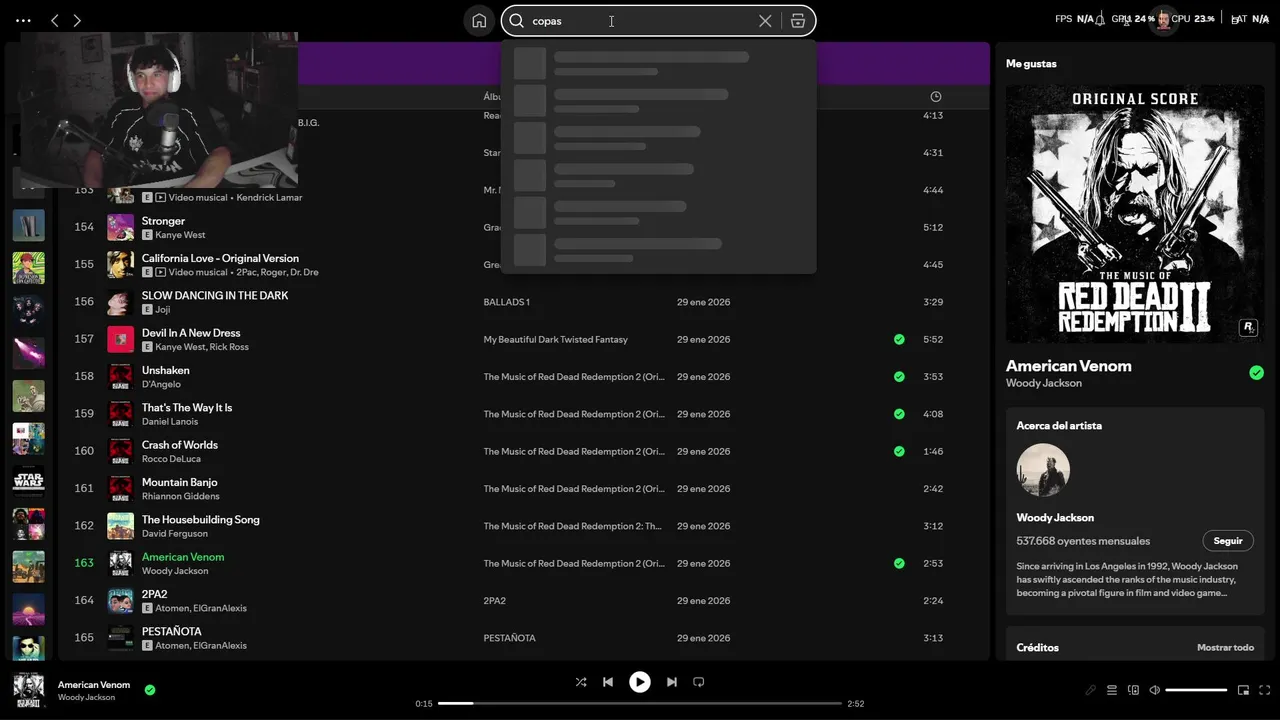Skip to previous track
This screenshot has height=720, width=1280.
tap(608, 682)
